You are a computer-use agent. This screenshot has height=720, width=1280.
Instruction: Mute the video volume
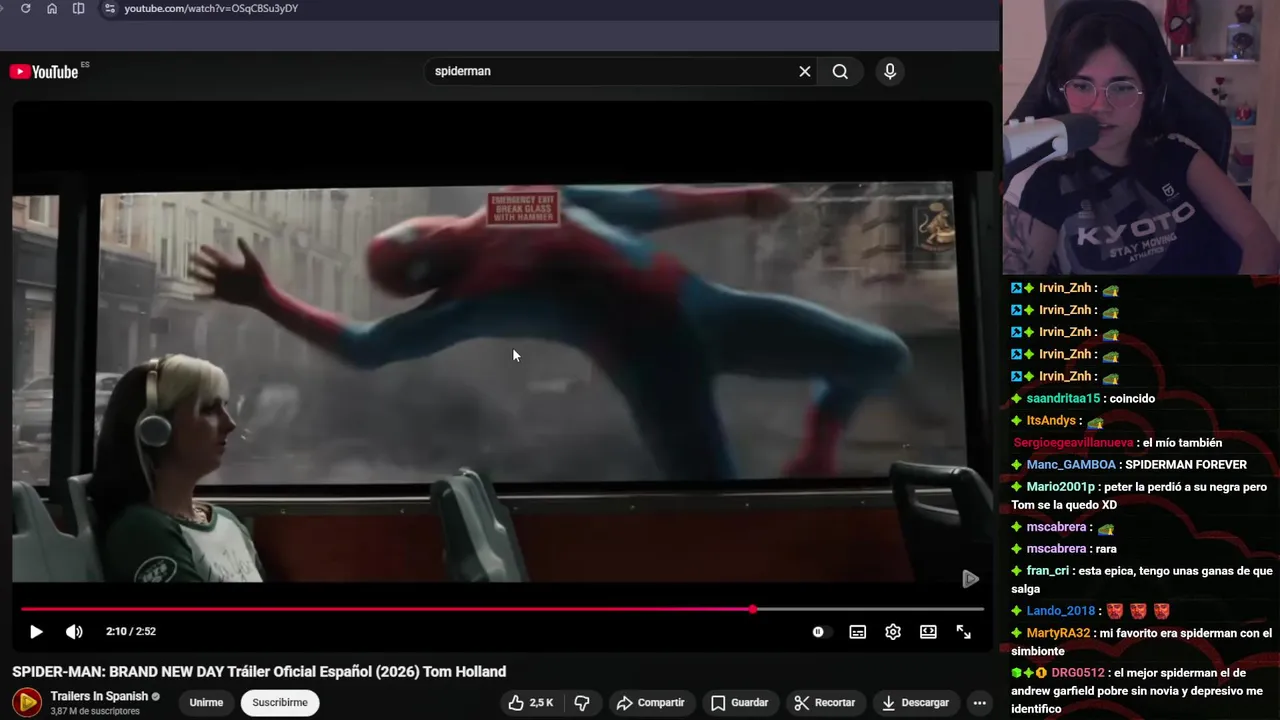(x=74, y=632)
